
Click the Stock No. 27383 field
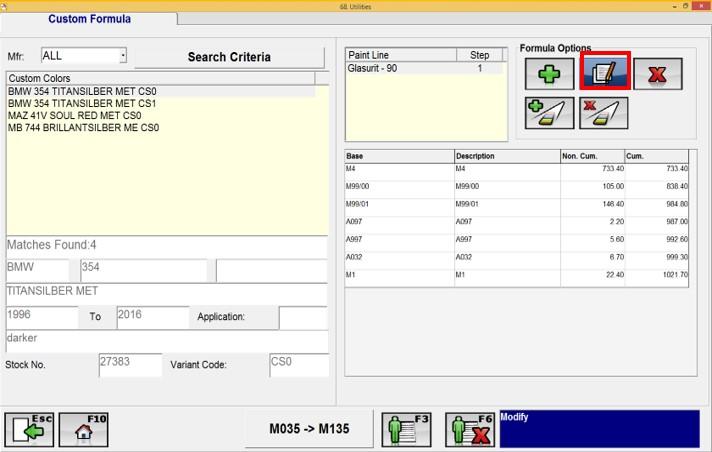point(130,365)
